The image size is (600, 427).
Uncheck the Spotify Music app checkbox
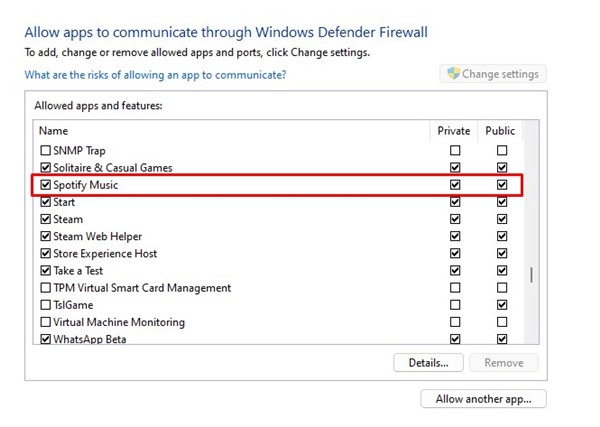point(45,185)
